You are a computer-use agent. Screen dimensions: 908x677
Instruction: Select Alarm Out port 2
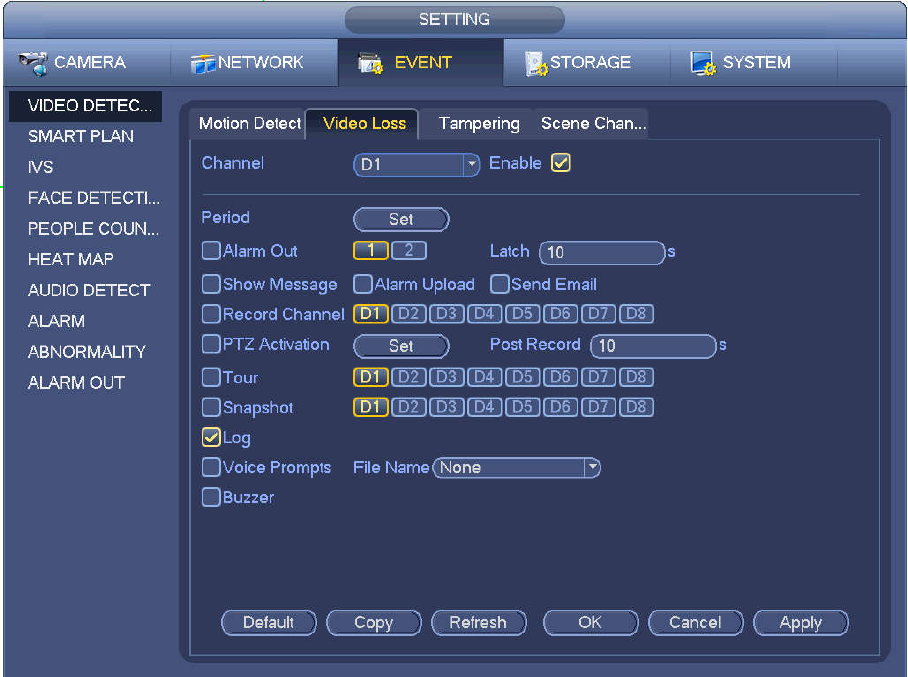pyautogui.click(x=409, y=251)
